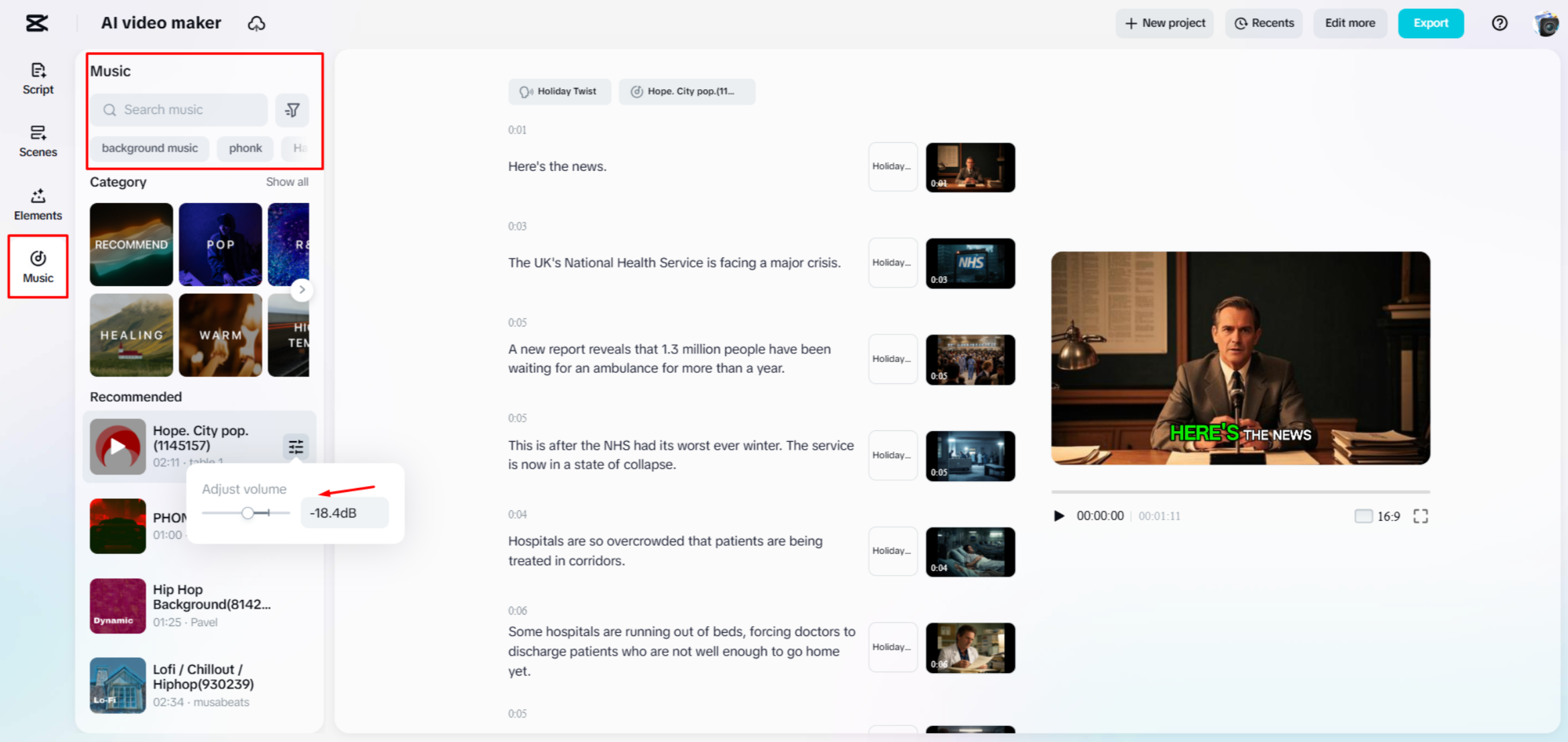Open the music filter icon
This screenshot has width=1568, height=742.
[x=292, y=110]
